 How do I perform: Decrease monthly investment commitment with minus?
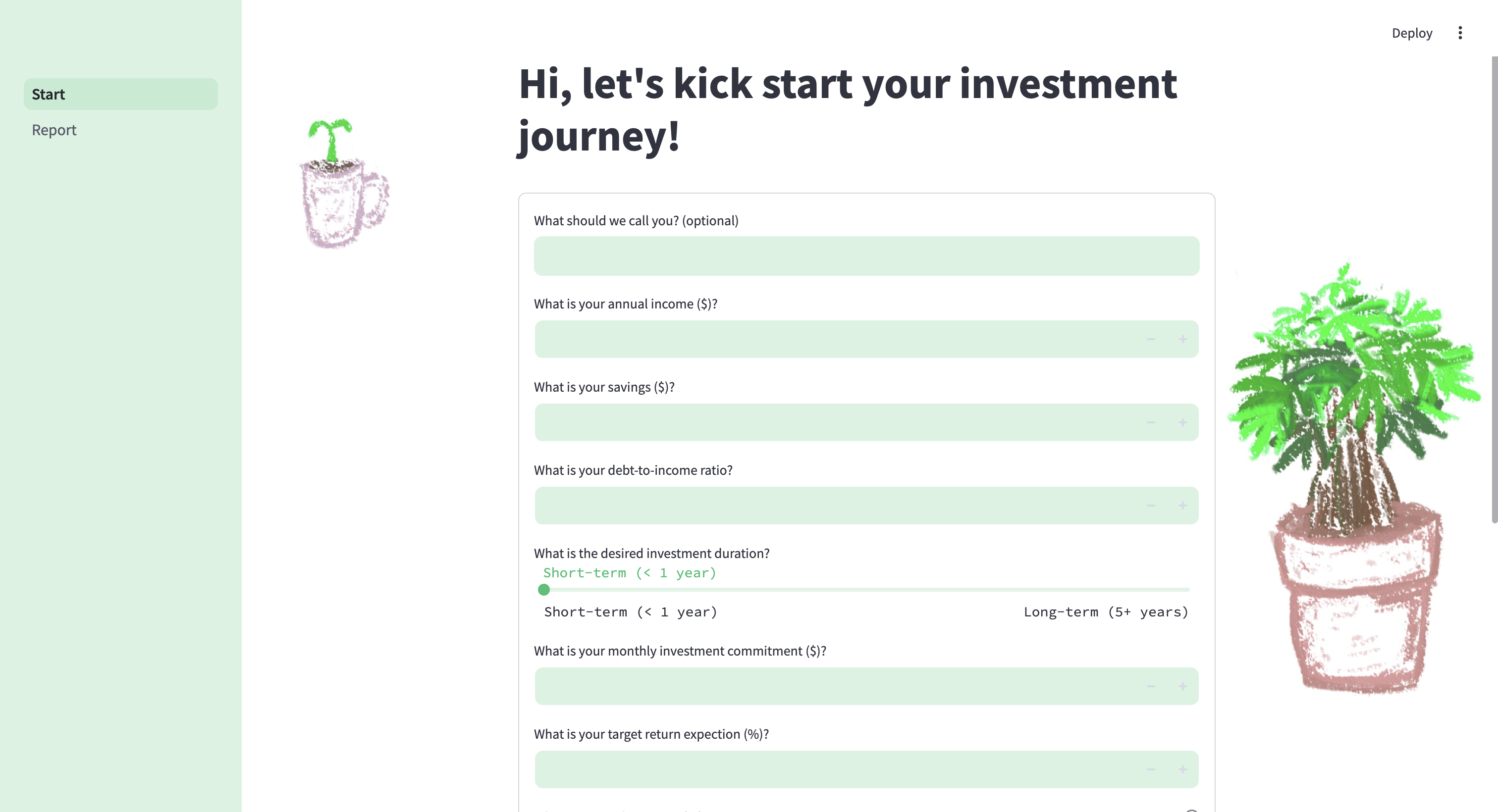pos(1151,686)
